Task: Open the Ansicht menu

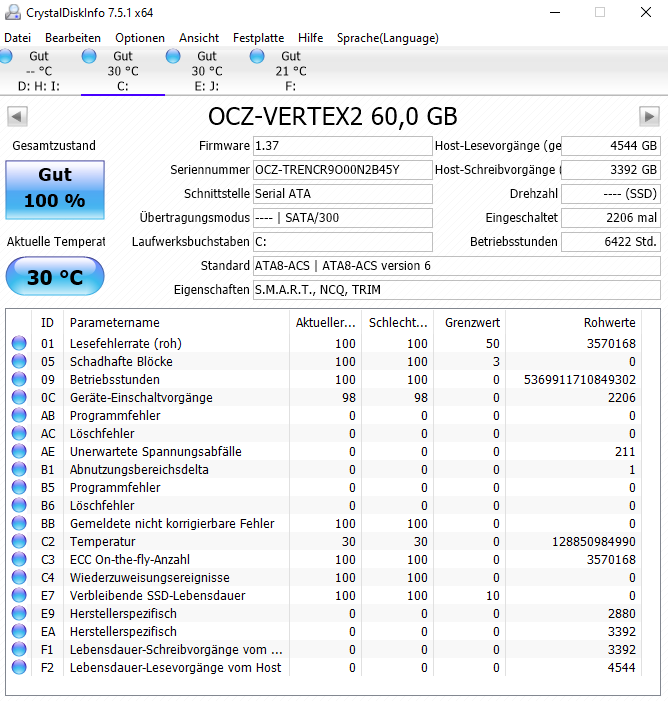Action: pos(199,38)
